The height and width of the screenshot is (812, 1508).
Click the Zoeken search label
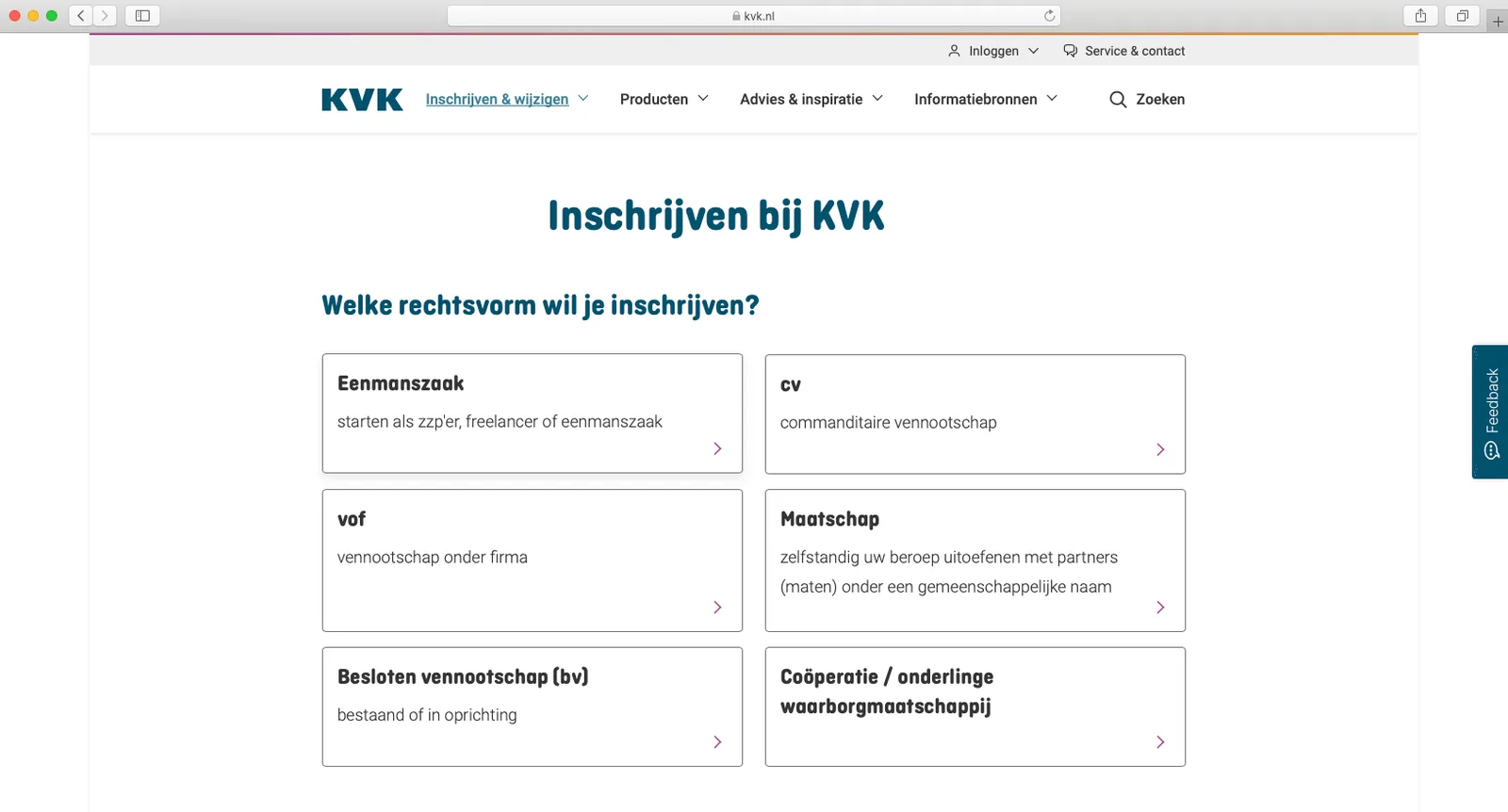click(1160, 99)
